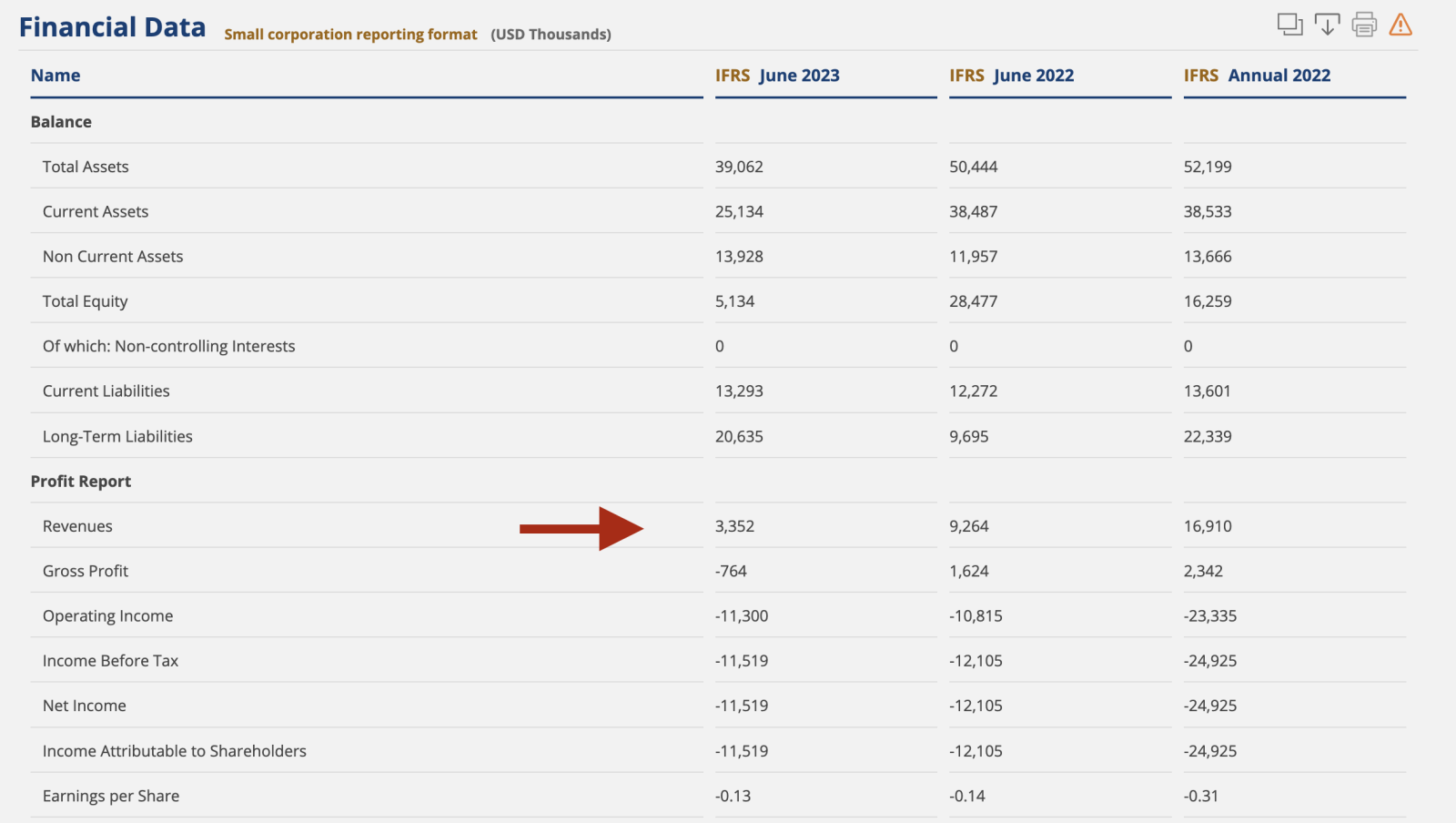Click the Profit Report section header
Image resolution: width=1456 pixels, height=823 pixels.
(x=81, y=482)
